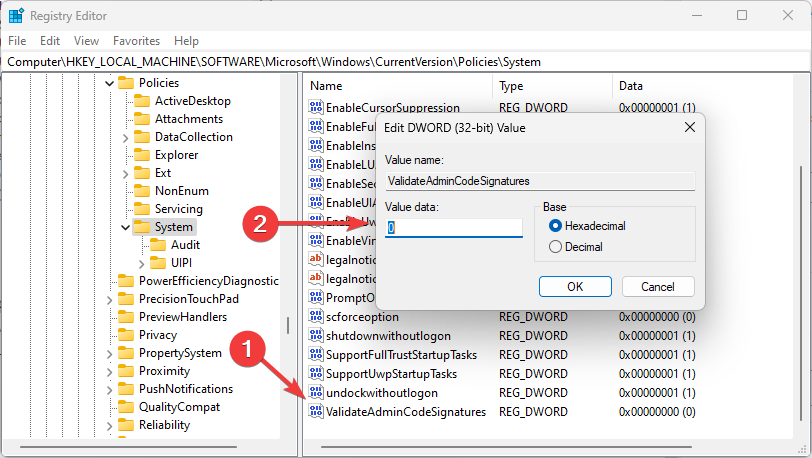Image resolution: width=812 pixels, height=458 pixels.
Task: Click the ValidateAdminCodeSignatures value name
Action: pyautogui.click(x=406, y=412)
